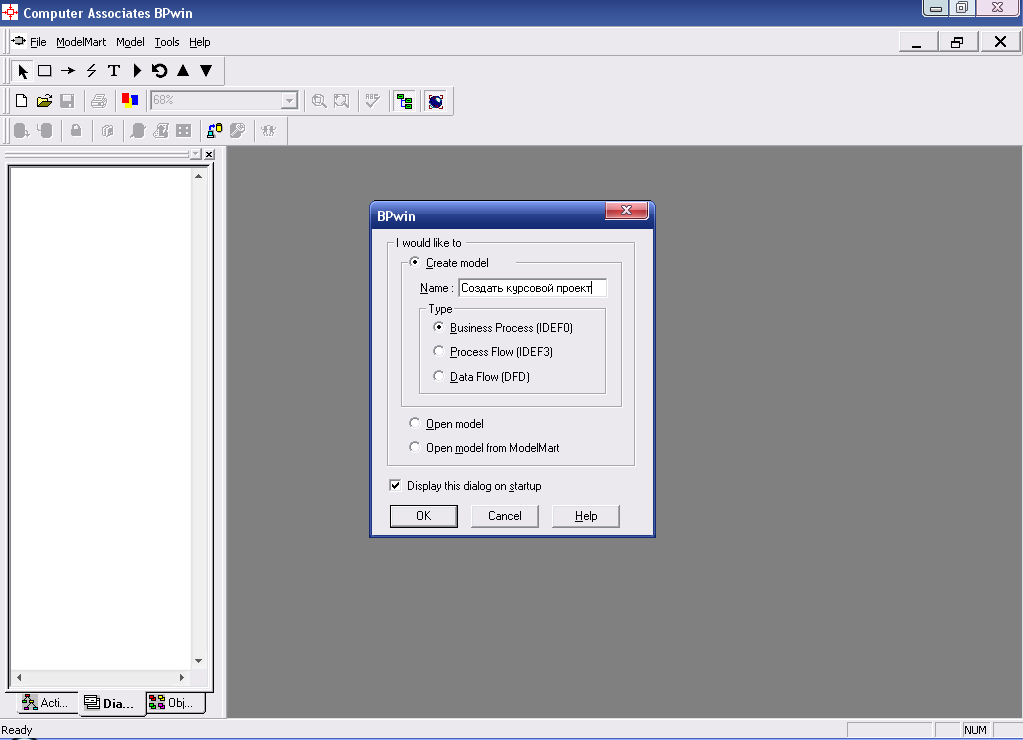Image resolution: width=1023 pixels, height=740 pixels.
Task: Open the Model menu
Action: click(x=130, y=42)
